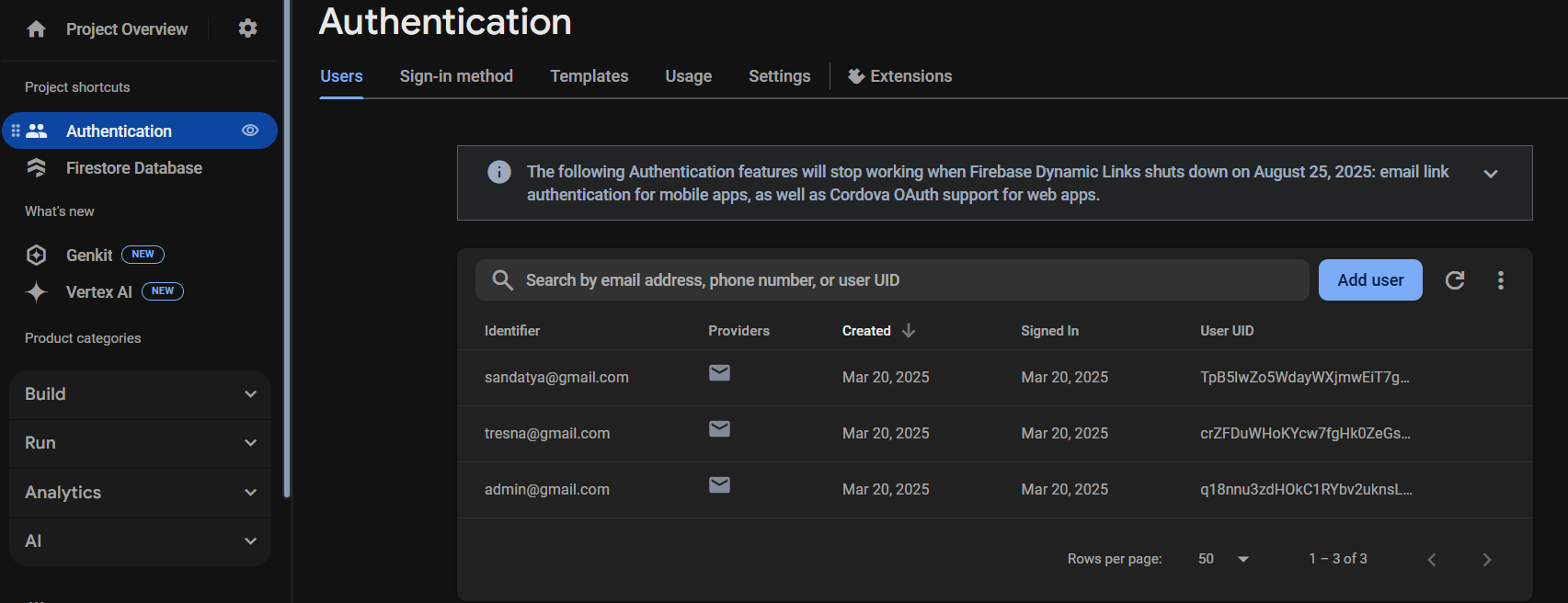Click the UID starting with crZFDuWHoKY
This screenshot has width=1568, height=603.
[1305, 434]
